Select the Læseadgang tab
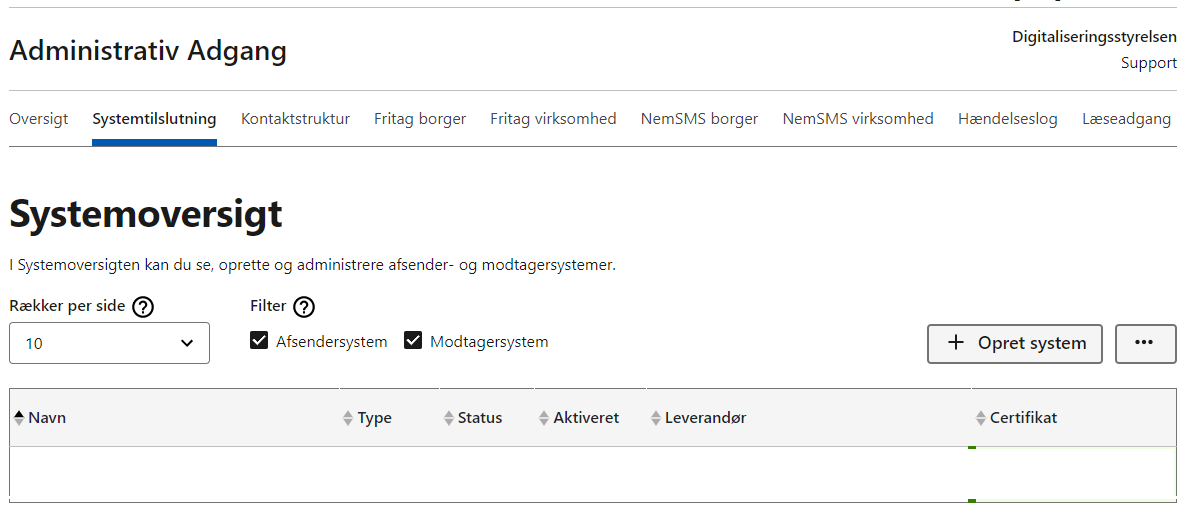1185x509 pixels. pos(1126,119)
